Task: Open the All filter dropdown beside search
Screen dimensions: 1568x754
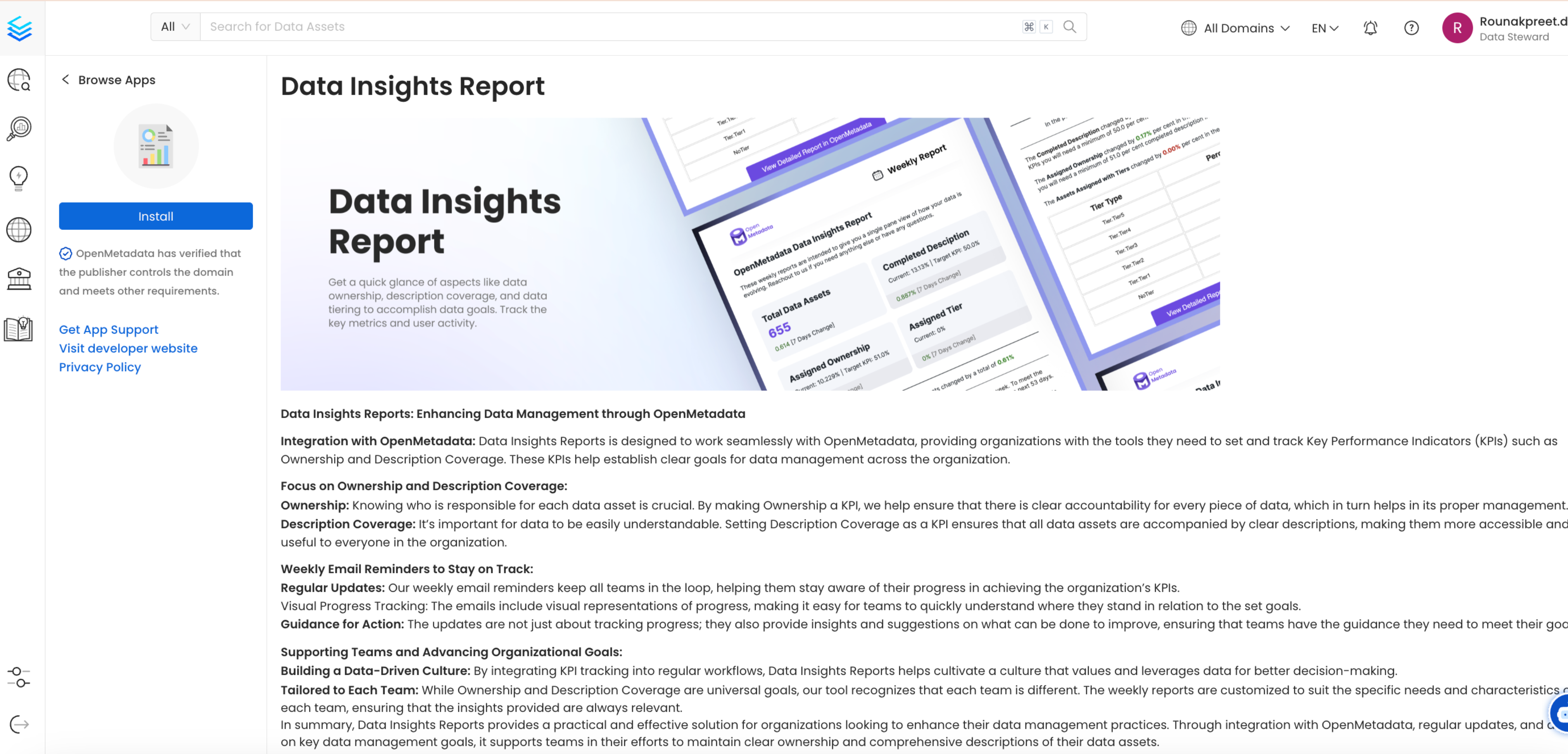Action: [x=175, y=26]
